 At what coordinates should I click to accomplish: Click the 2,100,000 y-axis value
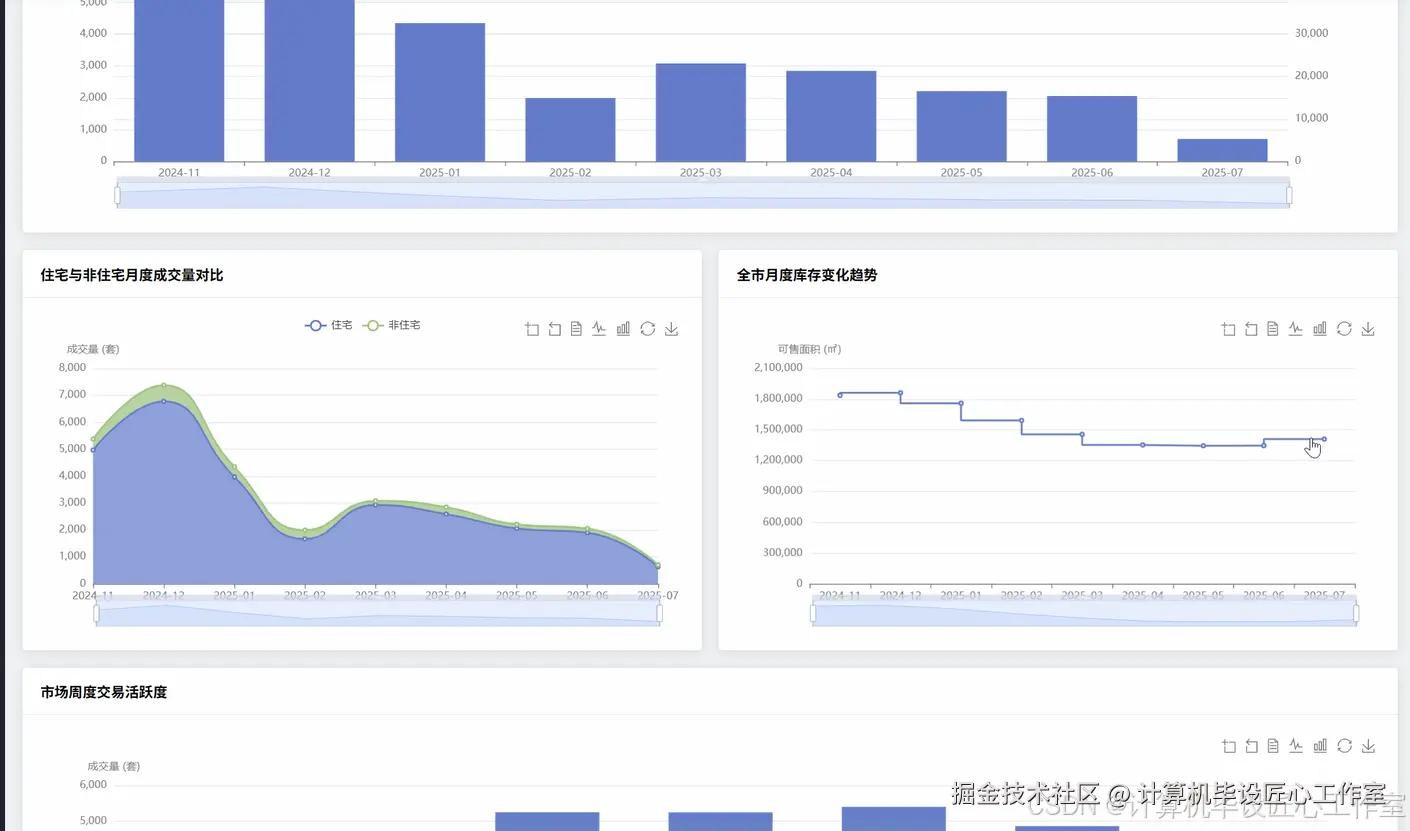click(779, 367)
